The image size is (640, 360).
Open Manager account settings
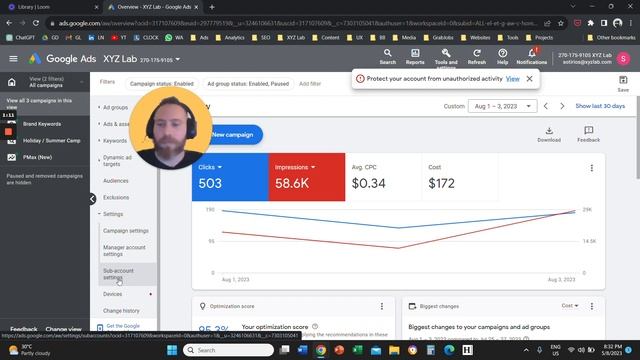point(124,251)
